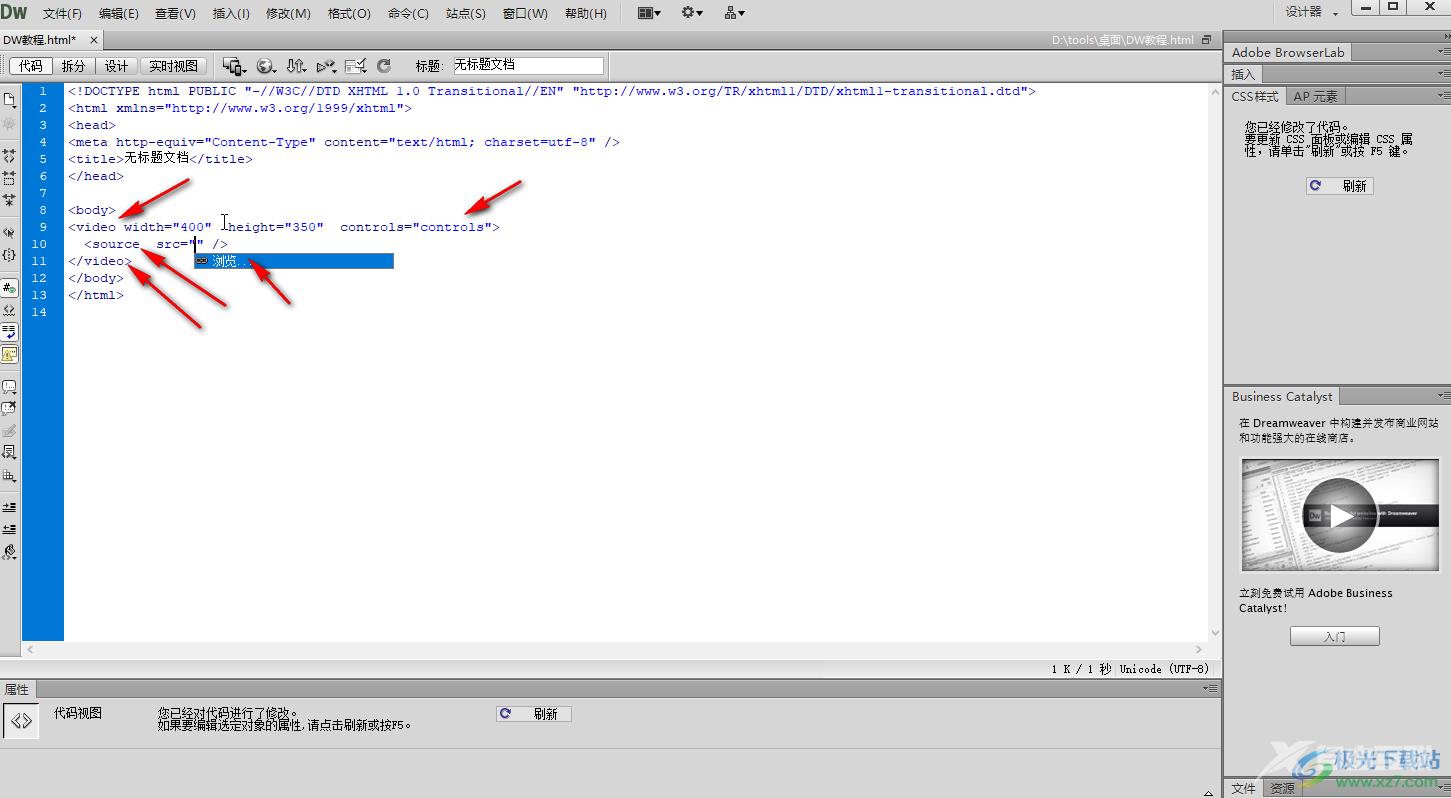
Task: Open Preview in Browser globe icon
Action: [x=266, y=66]
